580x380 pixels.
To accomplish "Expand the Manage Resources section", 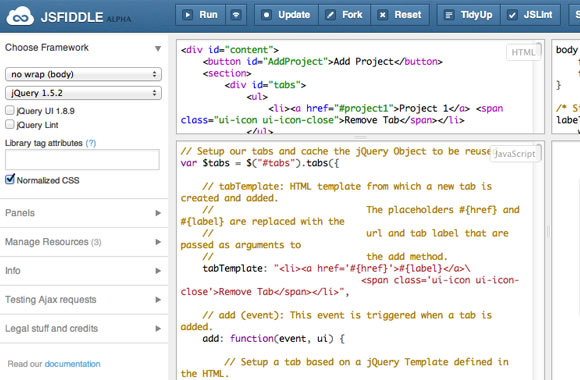I will coord(84,242).
